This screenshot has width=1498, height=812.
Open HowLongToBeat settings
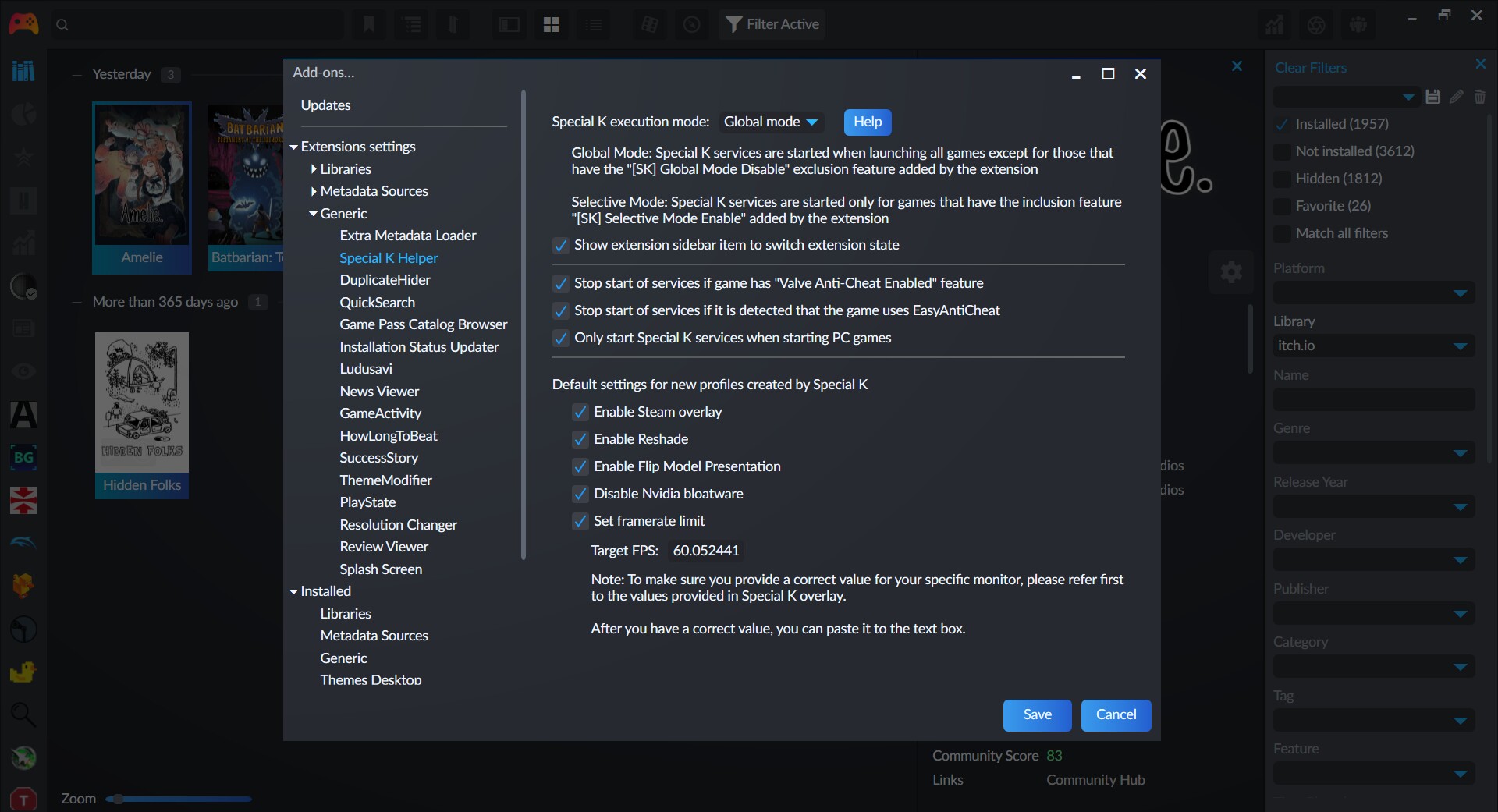(x=388, y=436)
